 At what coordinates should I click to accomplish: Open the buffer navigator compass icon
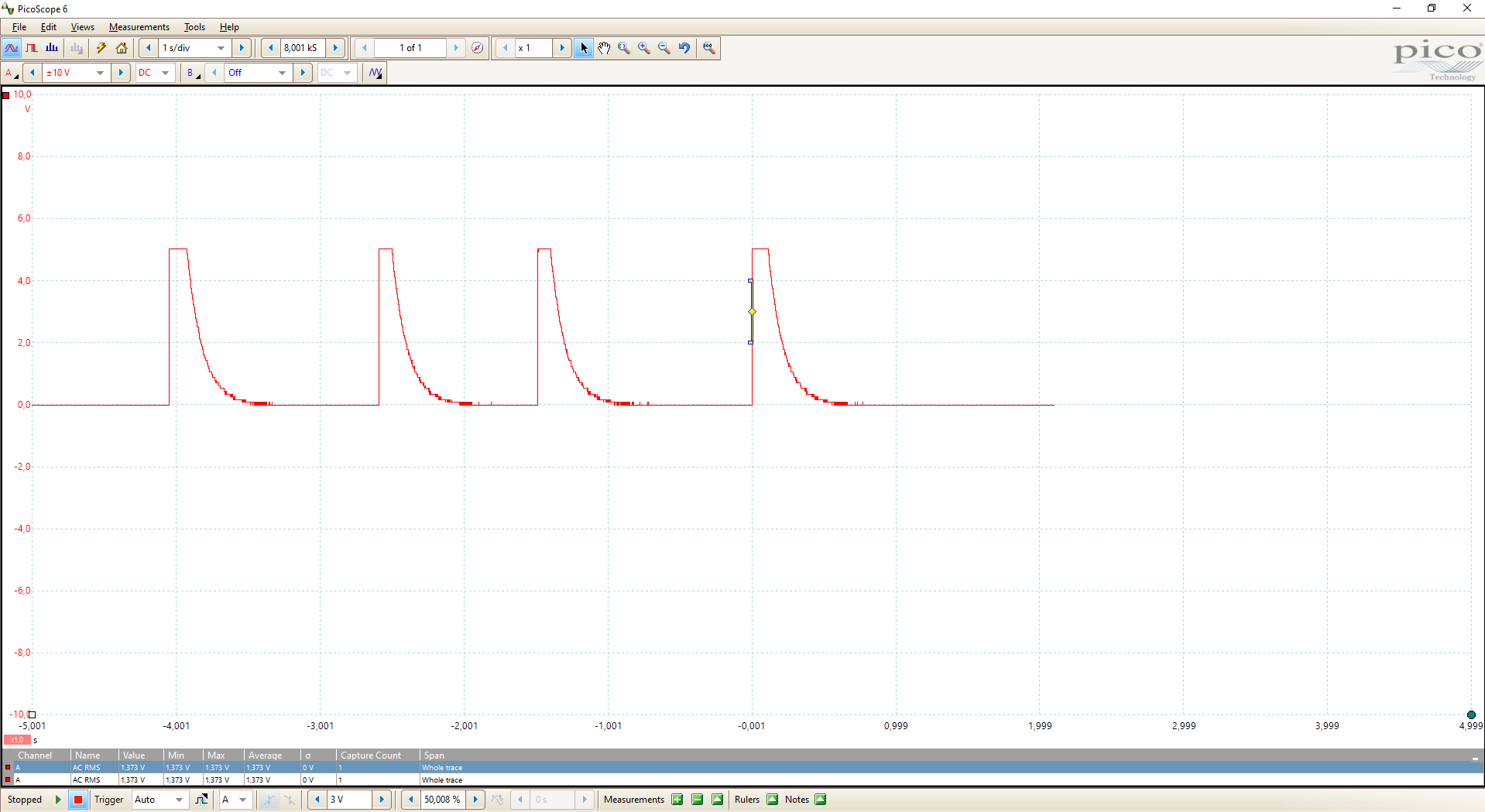[x=478, y=48]
